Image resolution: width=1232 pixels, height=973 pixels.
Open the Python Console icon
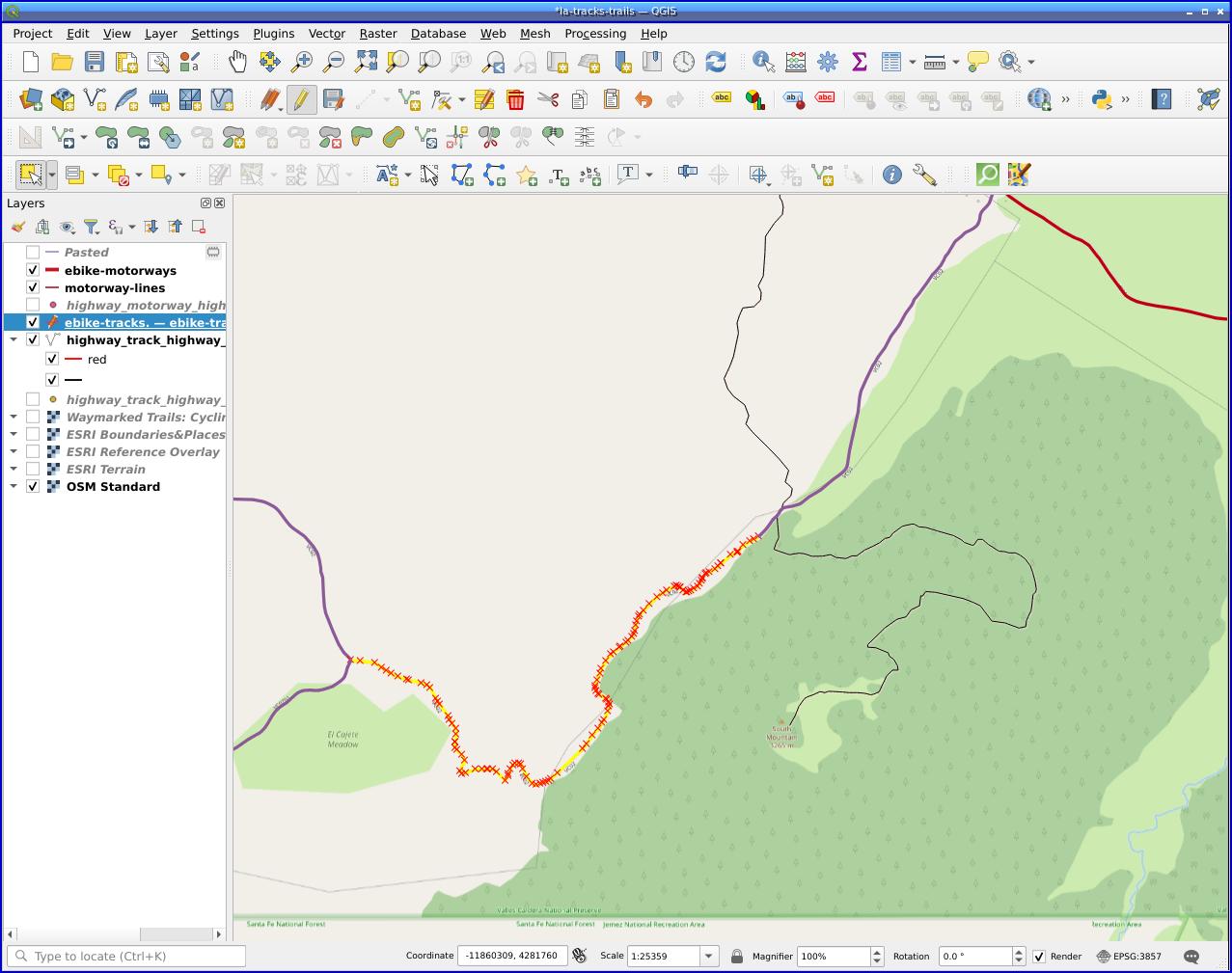(1101, 99)
